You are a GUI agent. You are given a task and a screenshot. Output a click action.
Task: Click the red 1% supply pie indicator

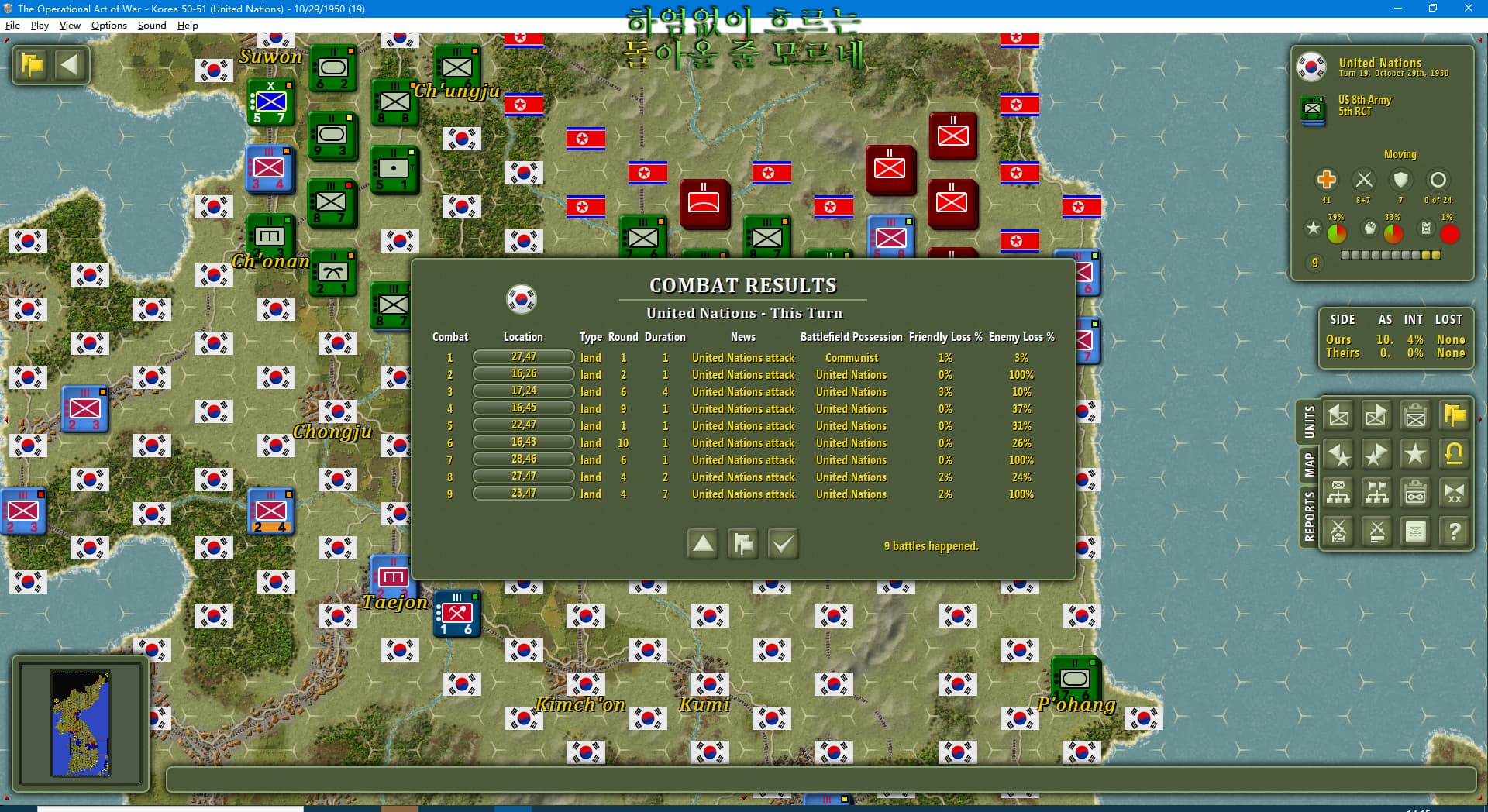[x=1449, y=233]
